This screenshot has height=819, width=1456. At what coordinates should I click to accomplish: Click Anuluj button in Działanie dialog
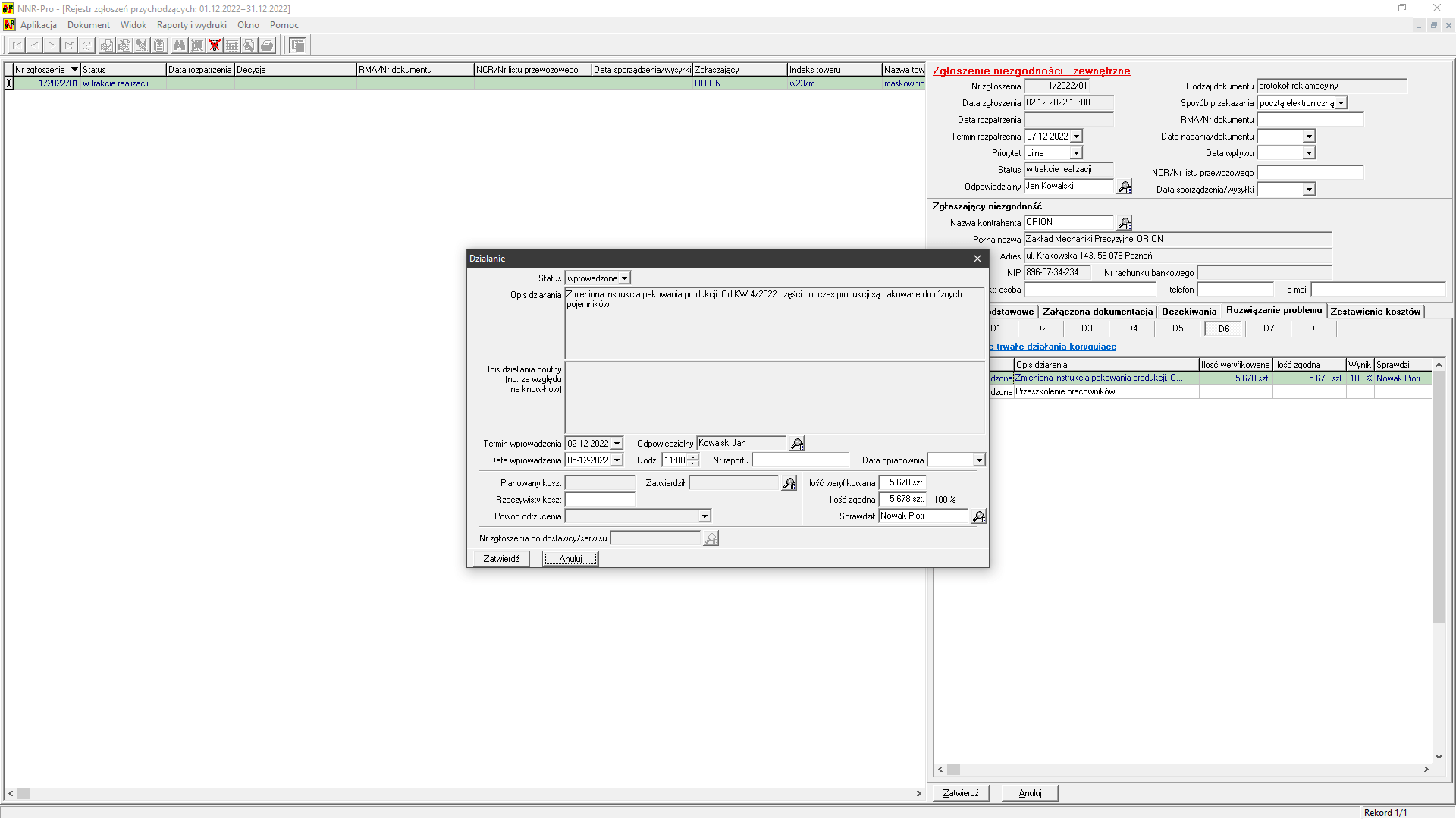pyautogui.click(x=570, y=559)
